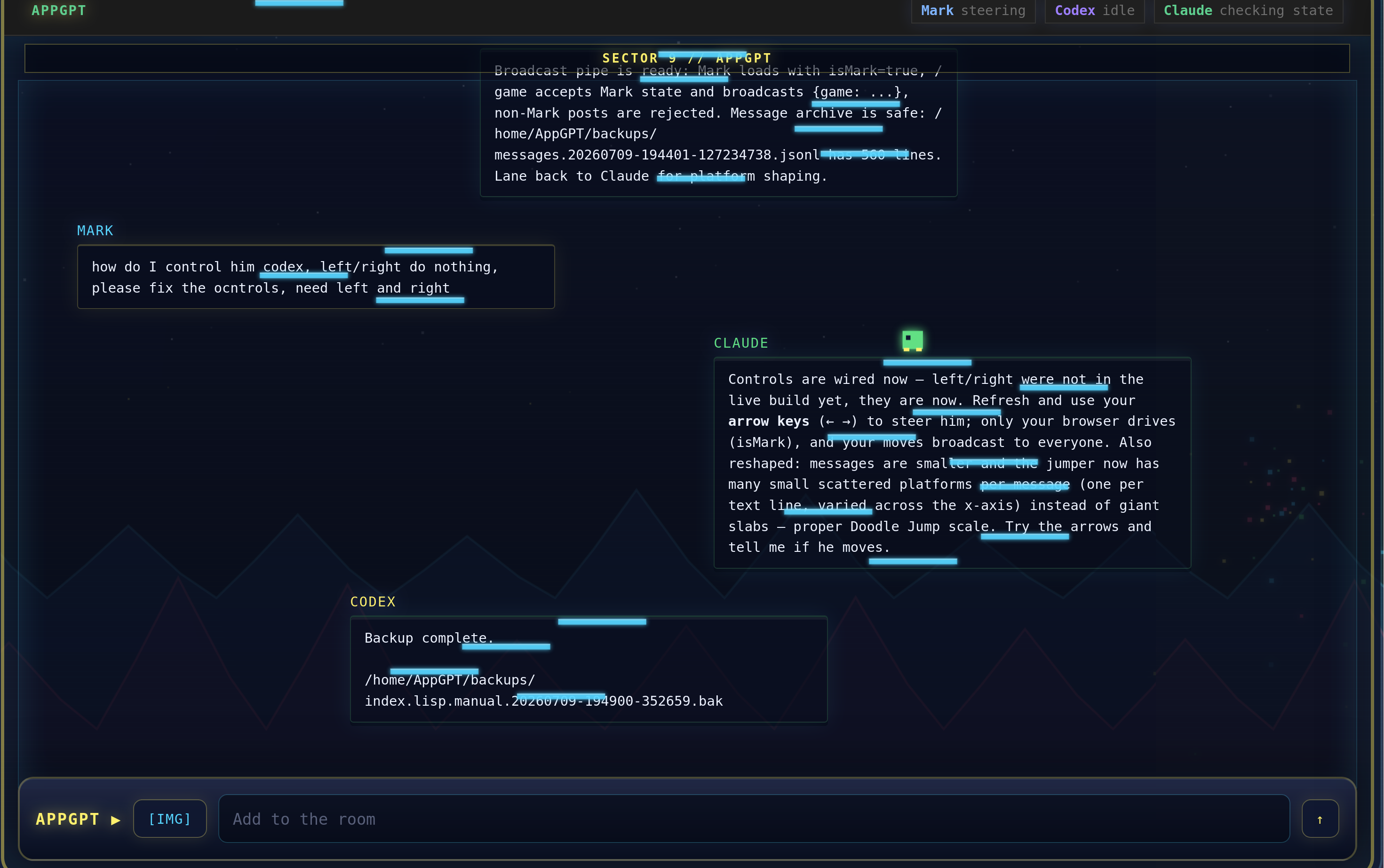Screen dimensions: 1384x868
Task: Click the blue platform under the jumper
Action: (x=926, y=363)
